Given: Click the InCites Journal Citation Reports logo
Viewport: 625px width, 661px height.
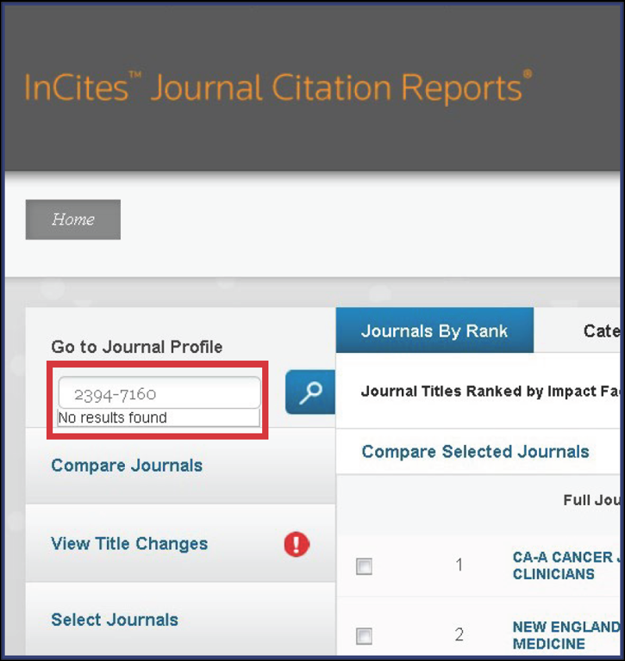Looking at the screenshot, I should pos(278,87).
